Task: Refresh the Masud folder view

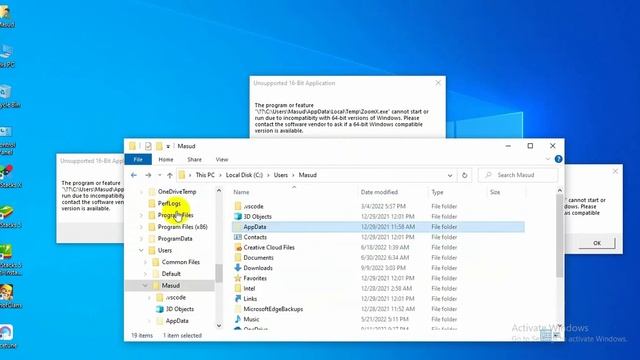Action: click(464, 175)
